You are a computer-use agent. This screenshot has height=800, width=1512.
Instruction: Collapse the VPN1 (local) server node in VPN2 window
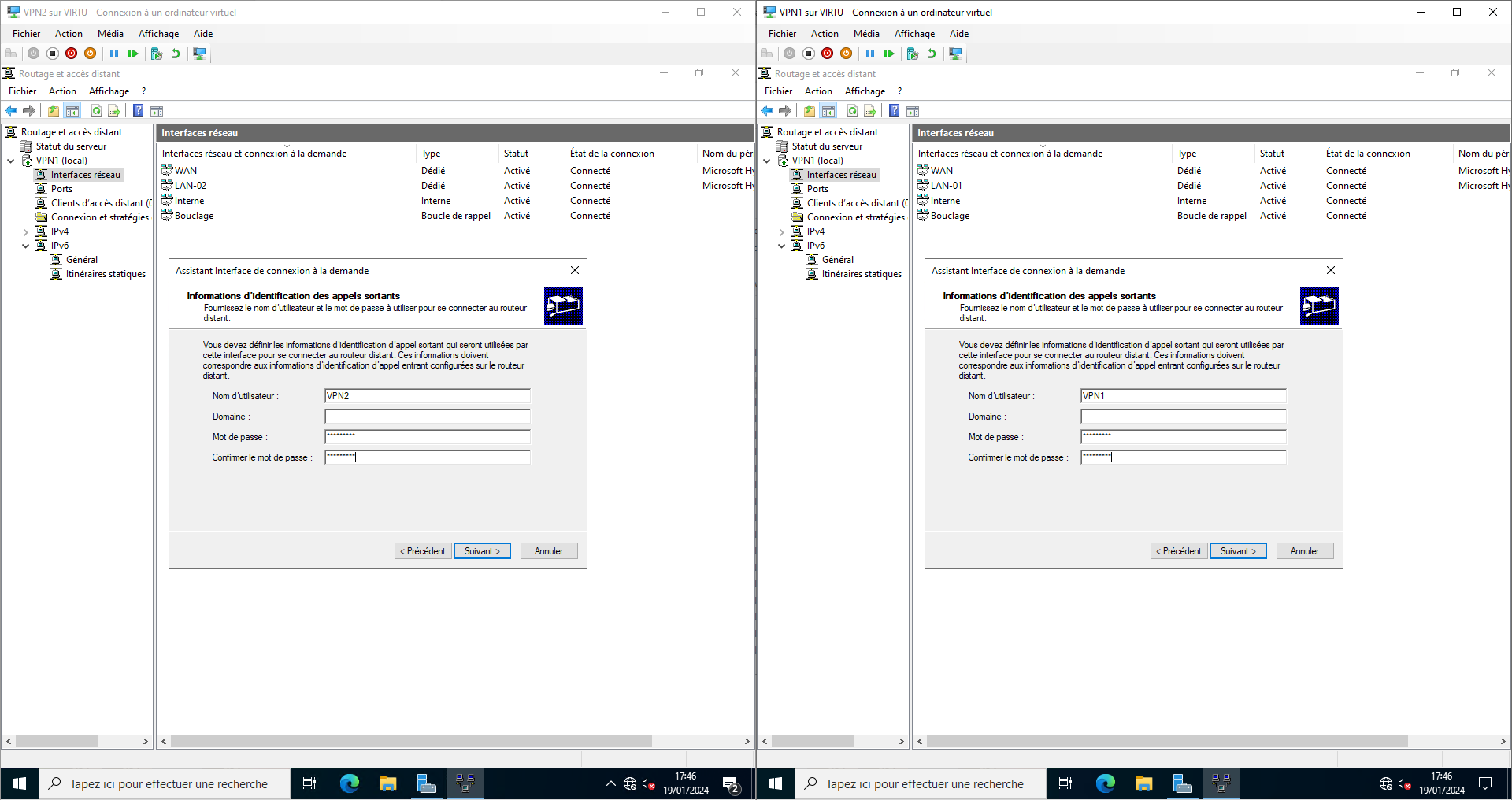tap(11, 161)
